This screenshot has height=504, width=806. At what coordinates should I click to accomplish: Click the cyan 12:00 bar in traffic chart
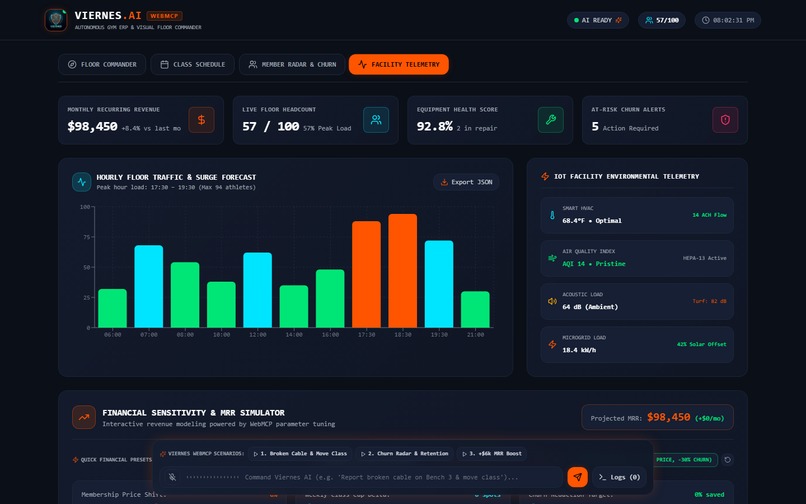click(x=258, y=290)
